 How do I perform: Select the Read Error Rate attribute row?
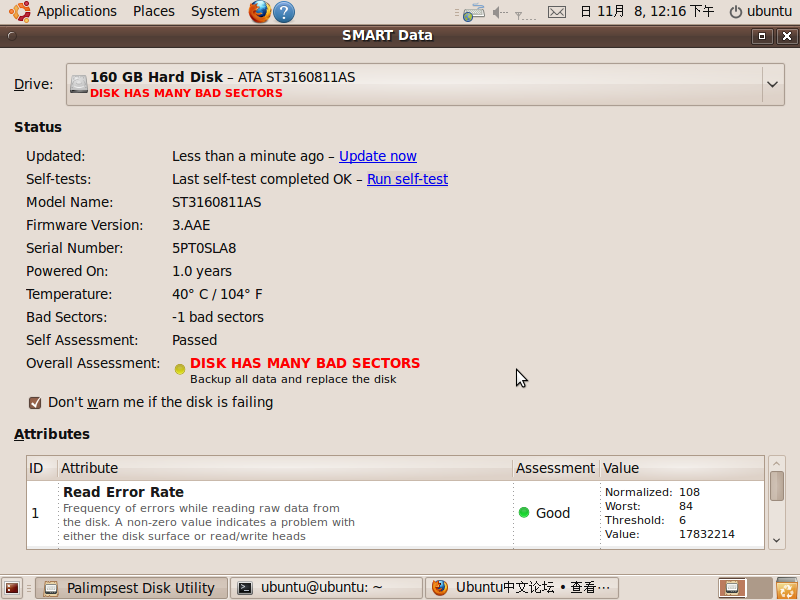coord(395,514)
